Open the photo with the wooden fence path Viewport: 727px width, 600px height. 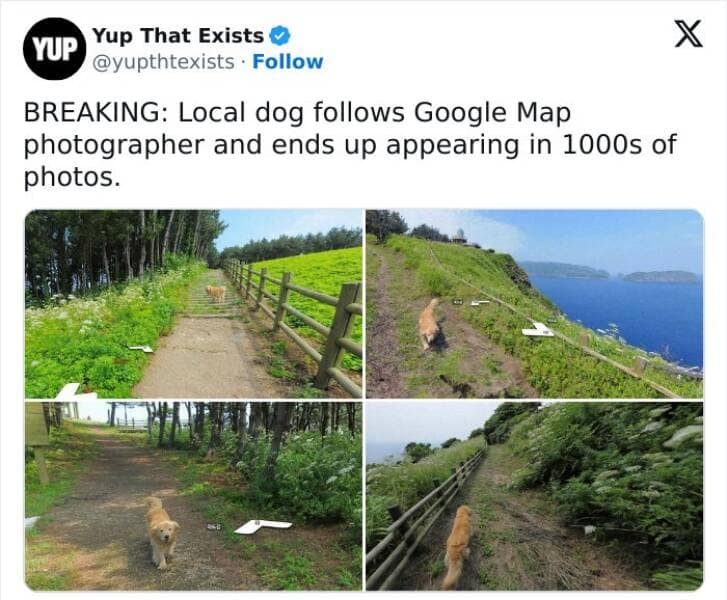193,304
